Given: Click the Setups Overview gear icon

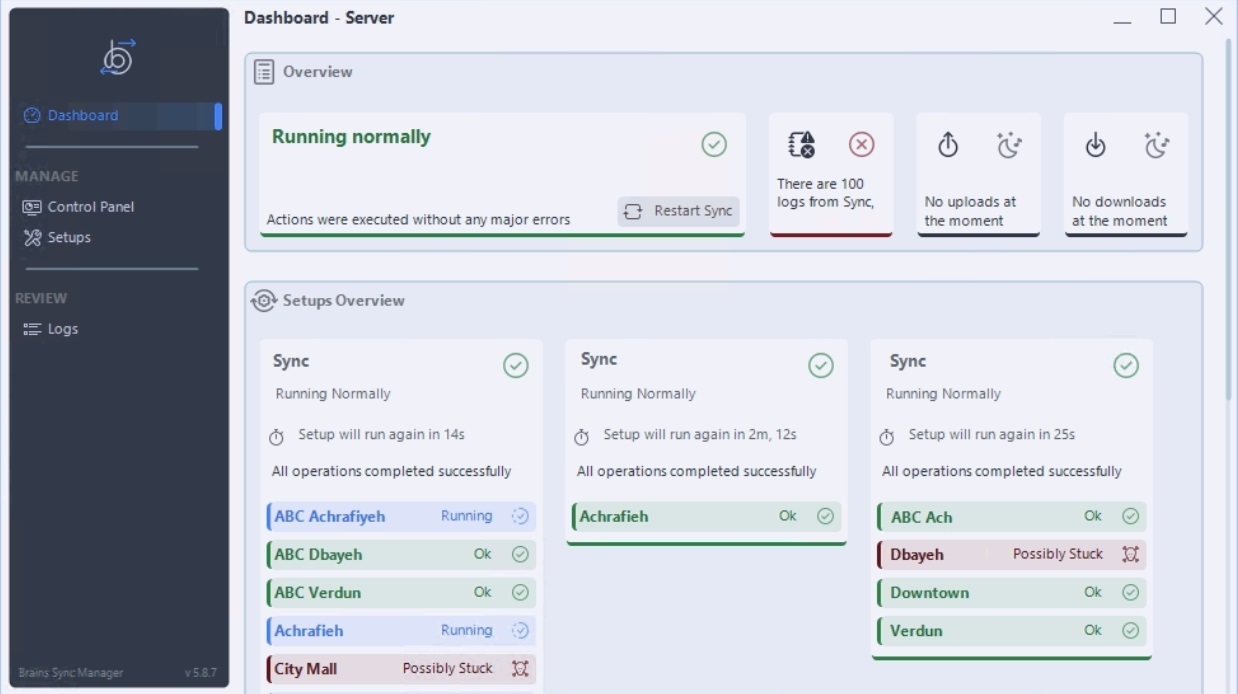Looking at the screenshot, I should click(264, 301).
